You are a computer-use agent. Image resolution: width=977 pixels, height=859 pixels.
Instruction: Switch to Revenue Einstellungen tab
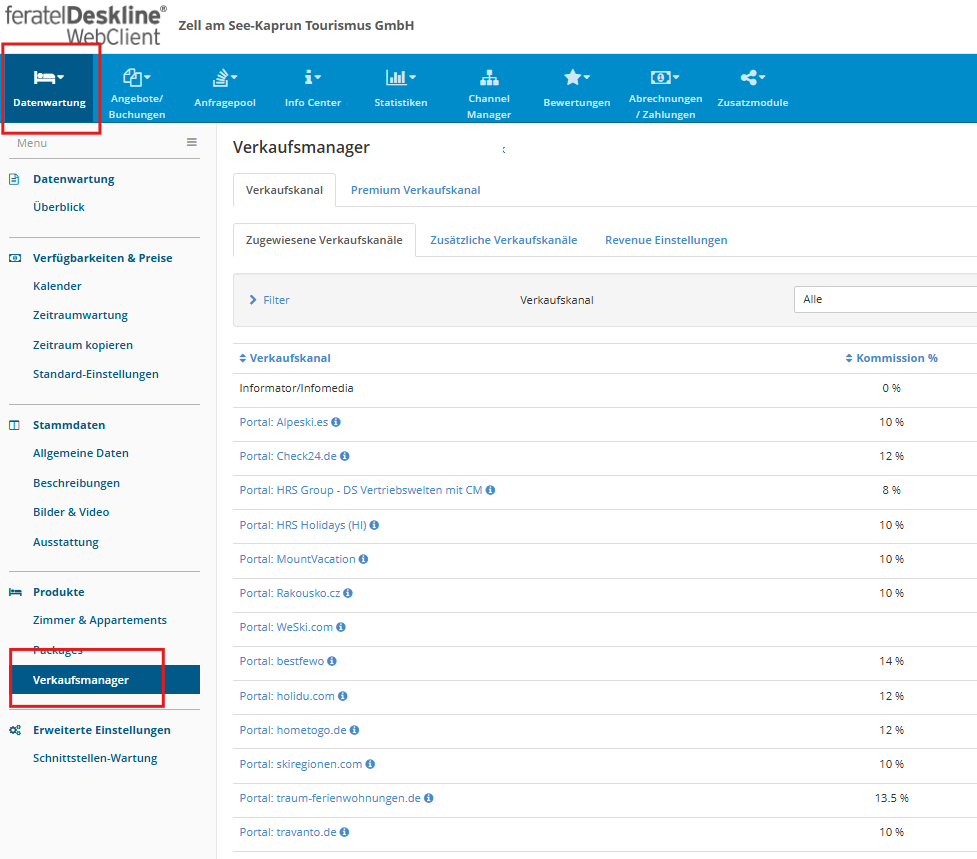pyautogui.click(x=666, y=240)
